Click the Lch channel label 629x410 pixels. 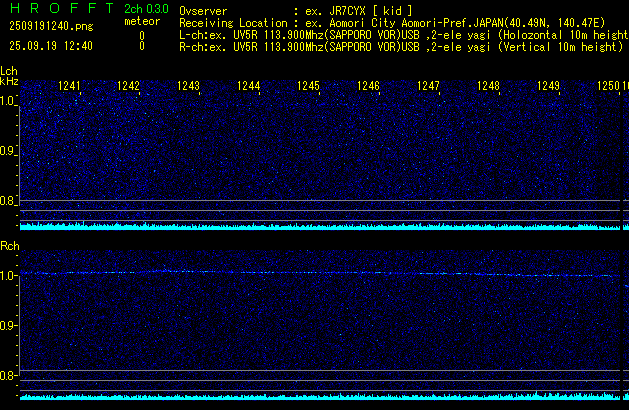9,71
